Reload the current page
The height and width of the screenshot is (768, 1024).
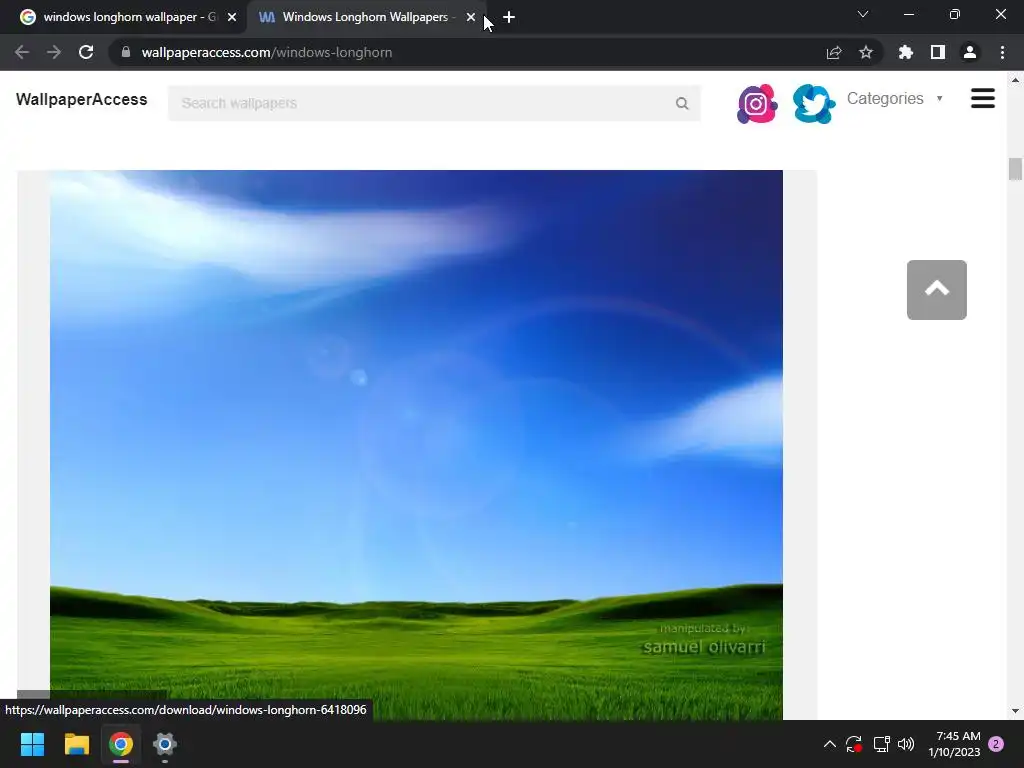(x=86, y=52)
